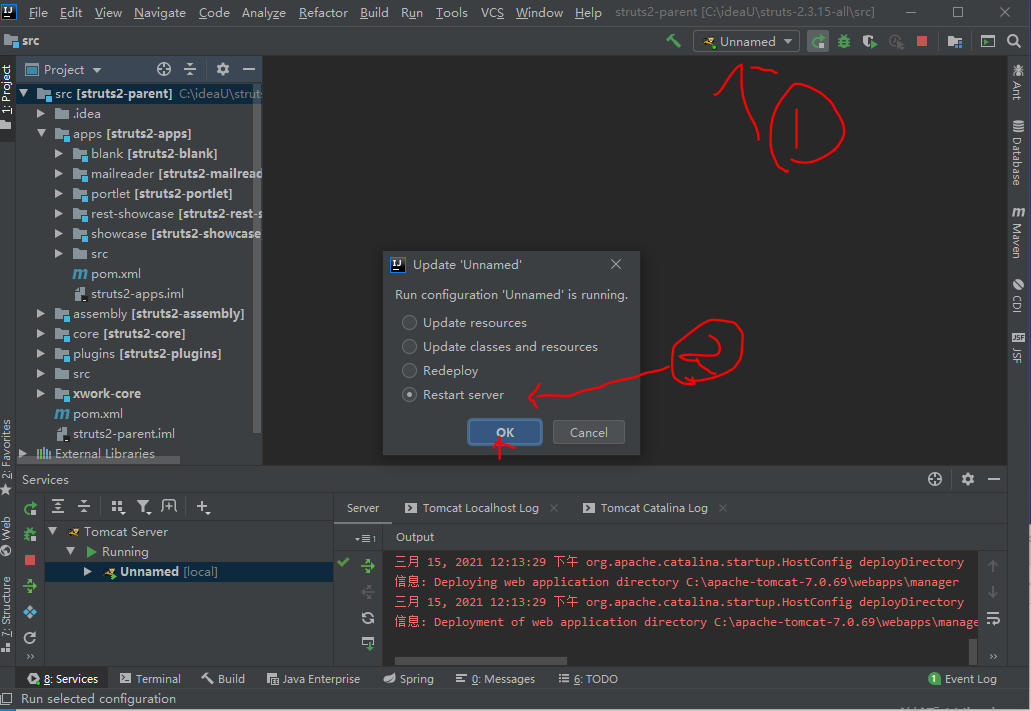The width and height of the screenshot is (1031, 711).
Task: Open Services panel settings gear
Action: [x=967, y=479]
